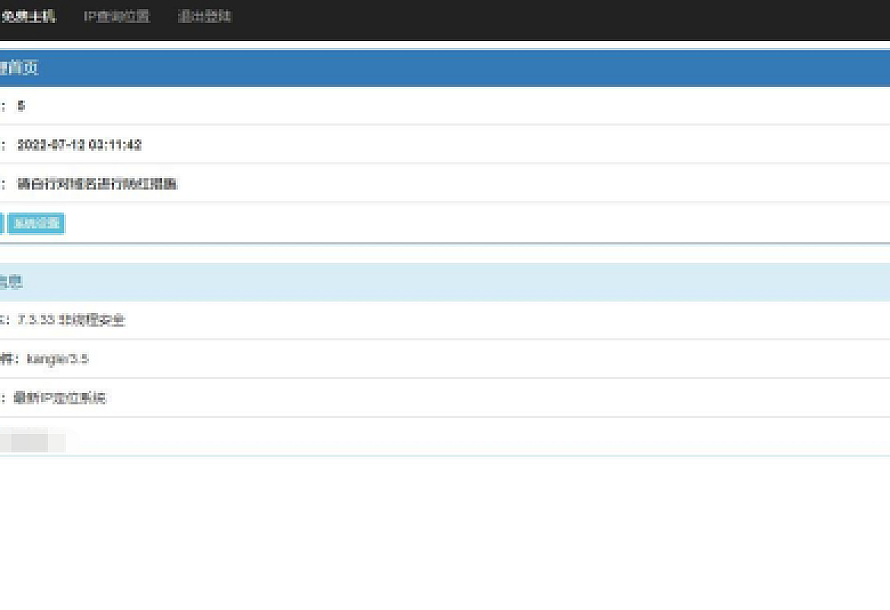Image resolution: width=890 pixels, height=610 pixels.
Task: Click the 最新IP定位系统 description text
Action: 59,398
